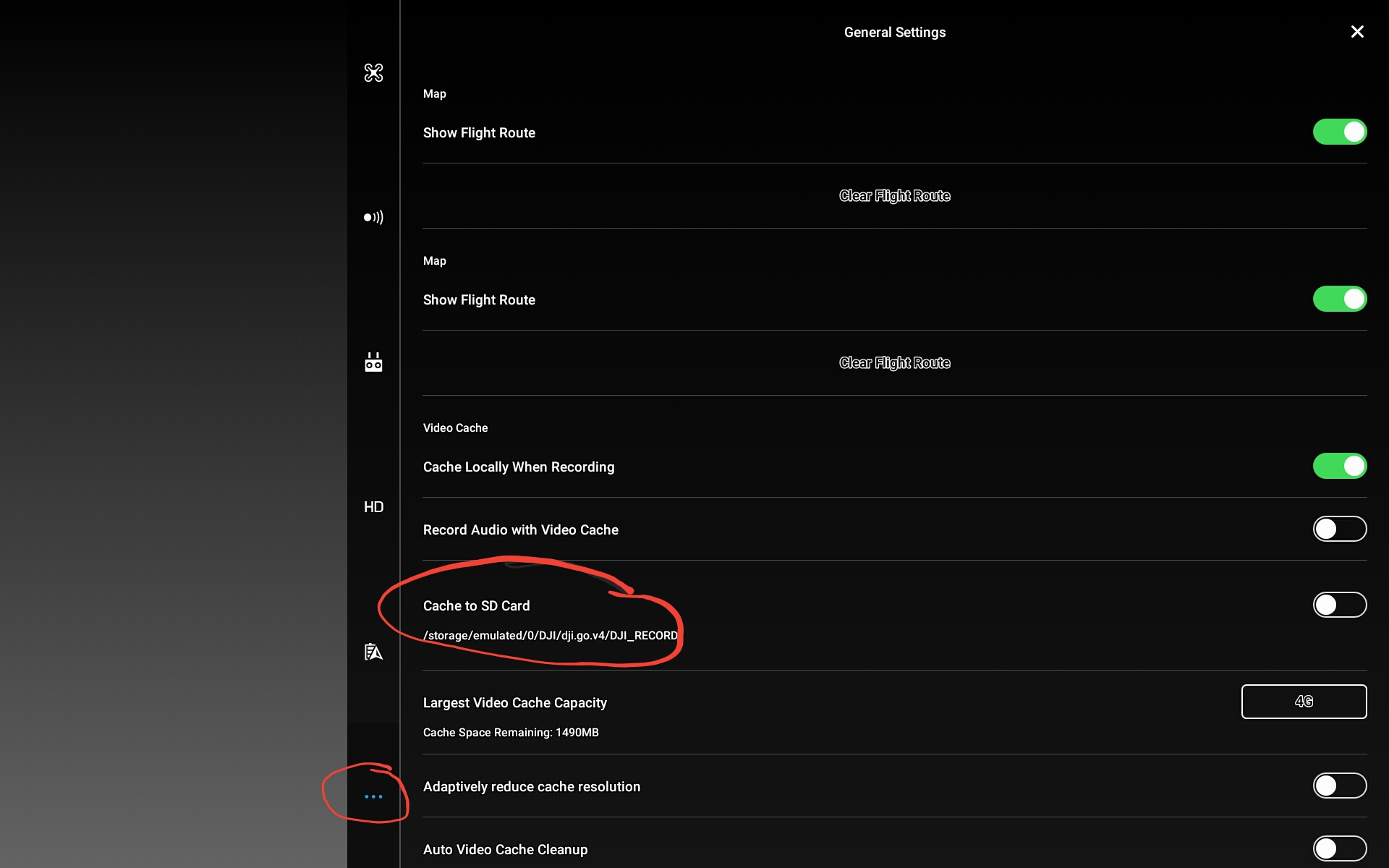Open the General Settings three-dots tab
The height and width of the screenshot is (868, 1389).
click(373, 796)
